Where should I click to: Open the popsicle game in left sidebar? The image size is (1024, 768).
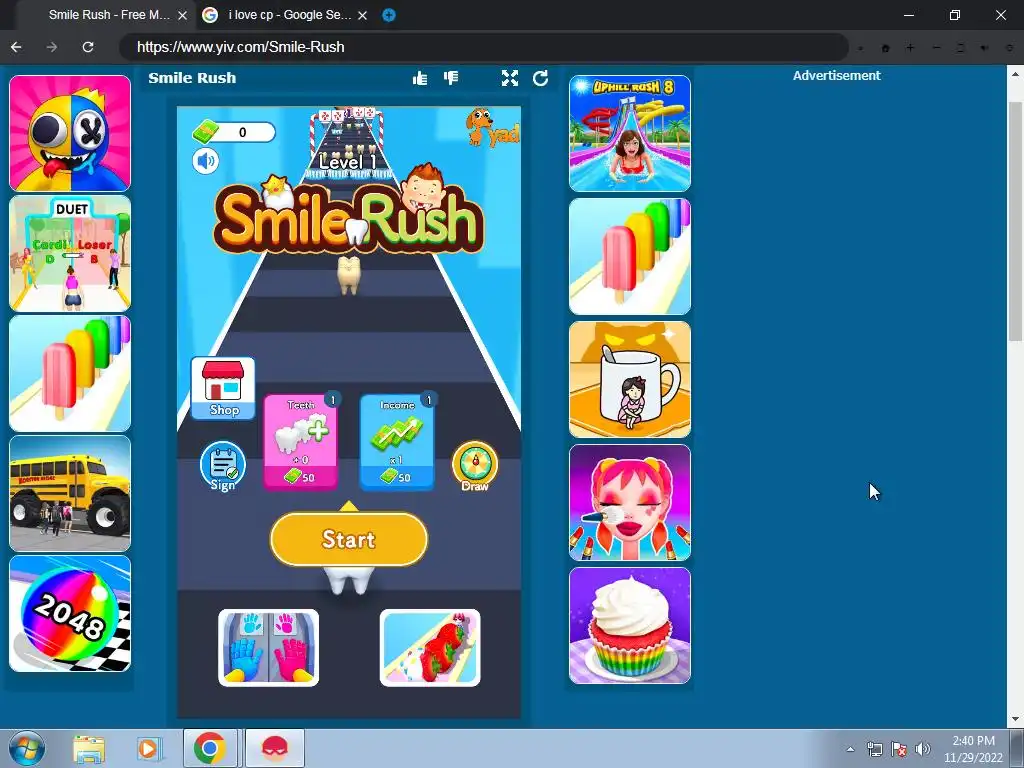tap(70, 374)
